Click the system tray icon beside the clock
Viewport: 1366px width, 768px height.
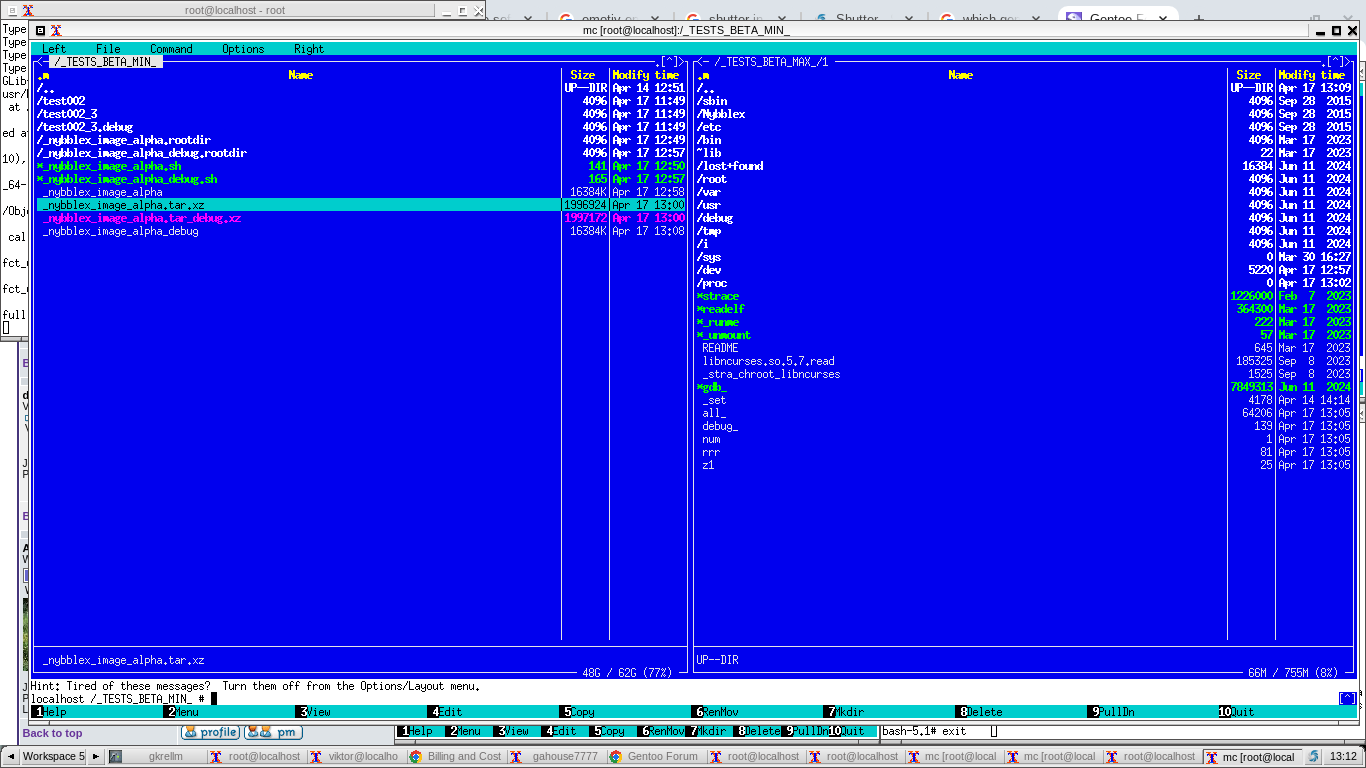point(1313,756)
